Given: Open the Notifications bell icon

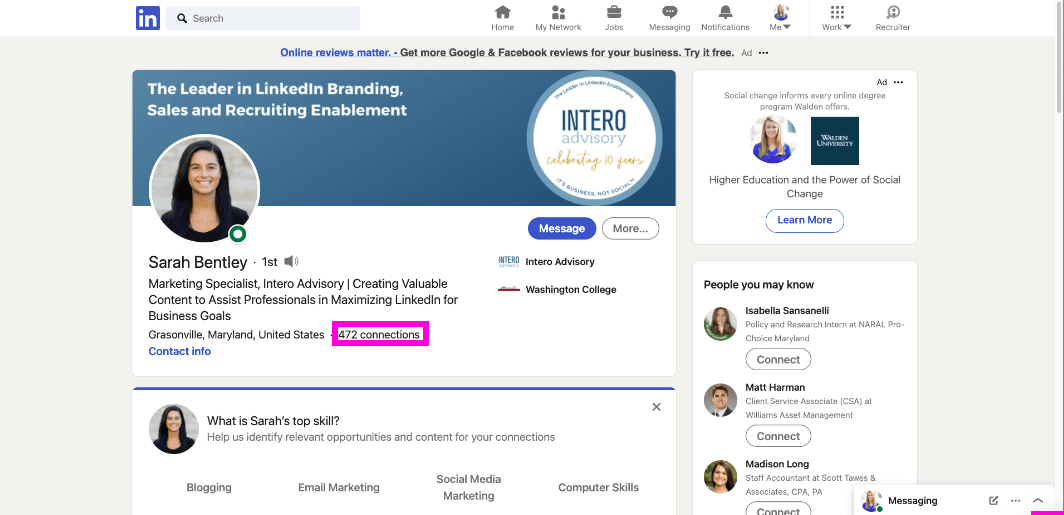Looking at the screenshot, I should (x=725, y=18).
